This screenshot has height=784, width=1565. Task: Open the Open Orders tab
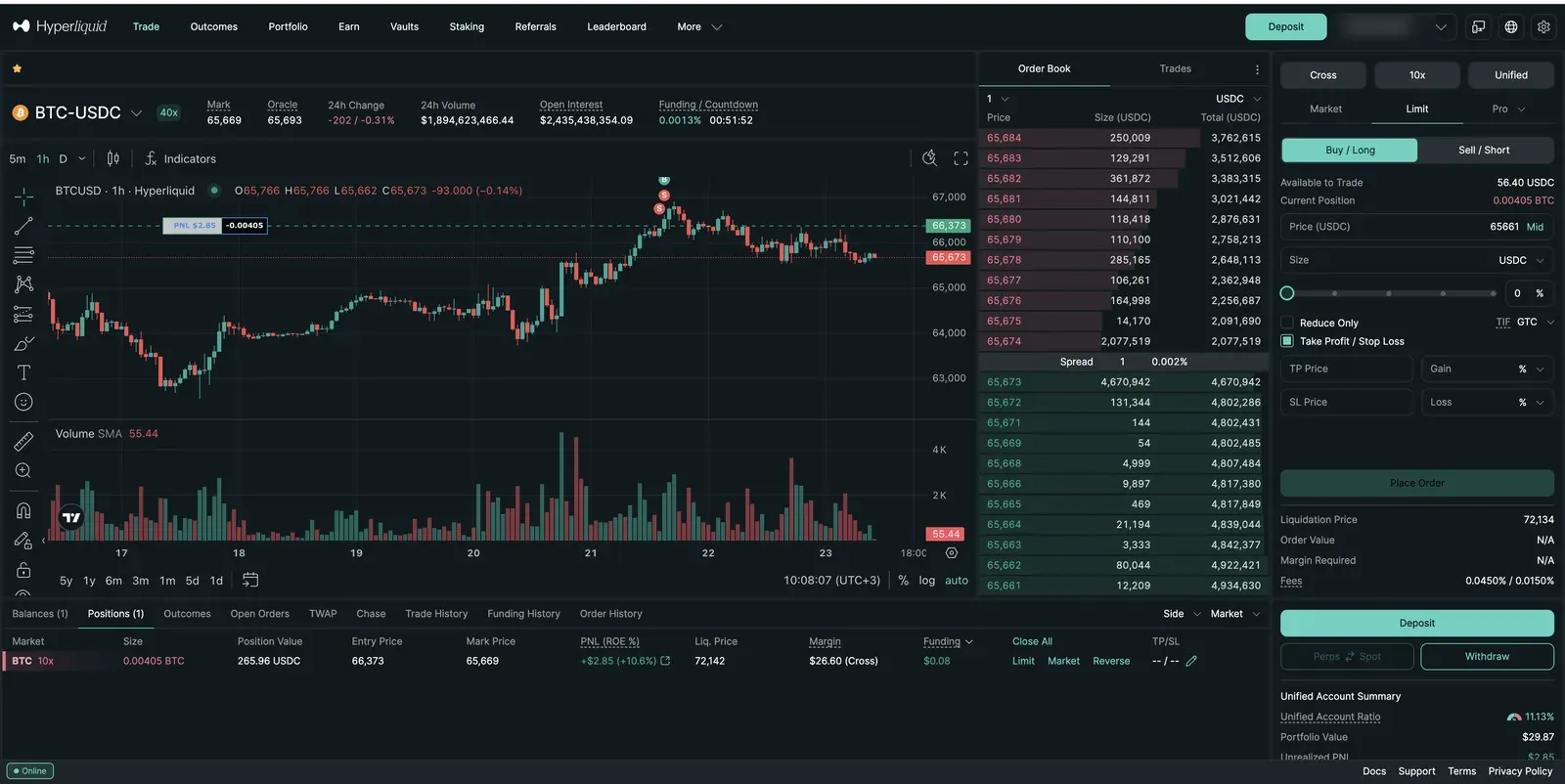(x=259, y=614)
